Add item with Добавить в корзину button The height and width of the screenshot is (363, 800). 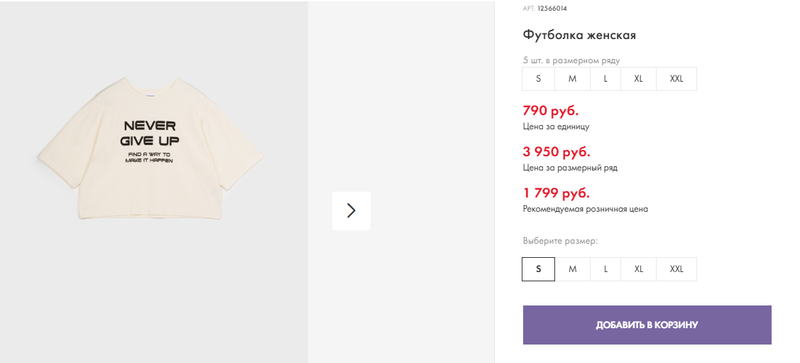[x=647, y=325]
